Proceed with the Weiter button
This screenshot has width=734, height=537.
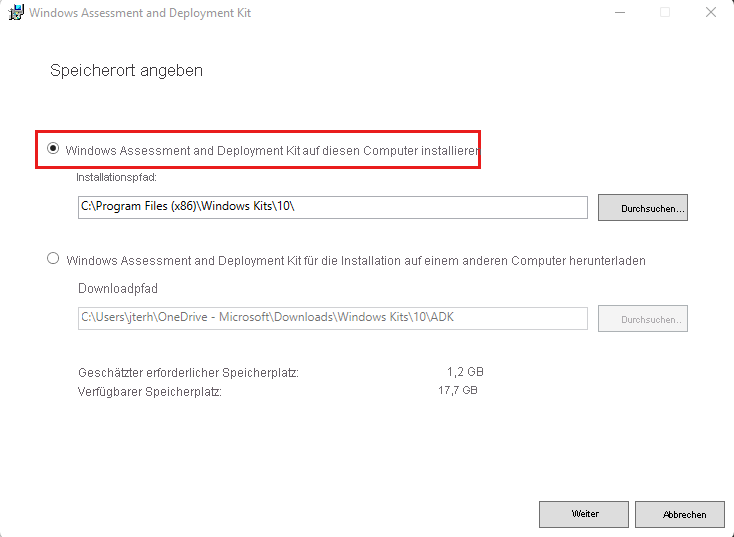tap(584, 514)
